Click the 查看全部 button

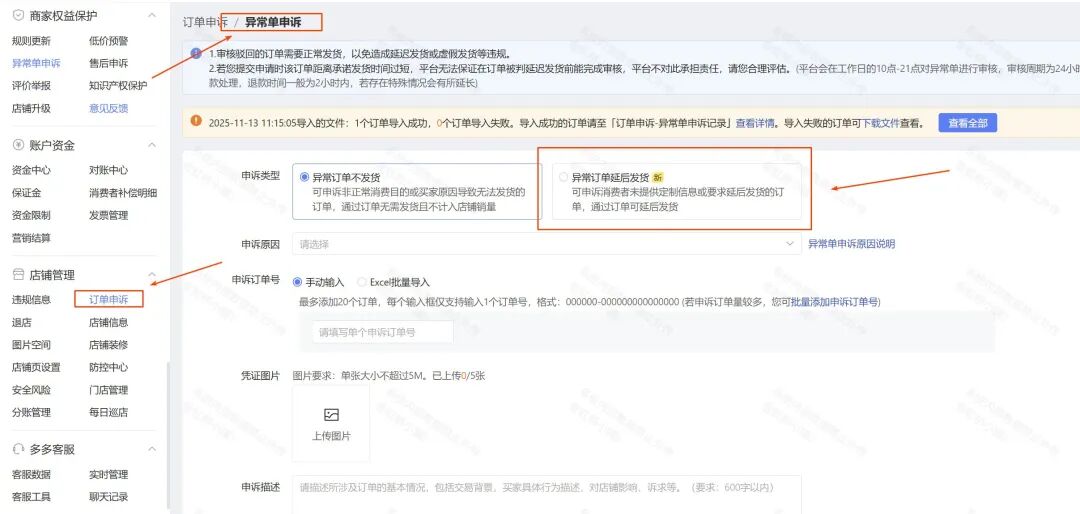966,123
